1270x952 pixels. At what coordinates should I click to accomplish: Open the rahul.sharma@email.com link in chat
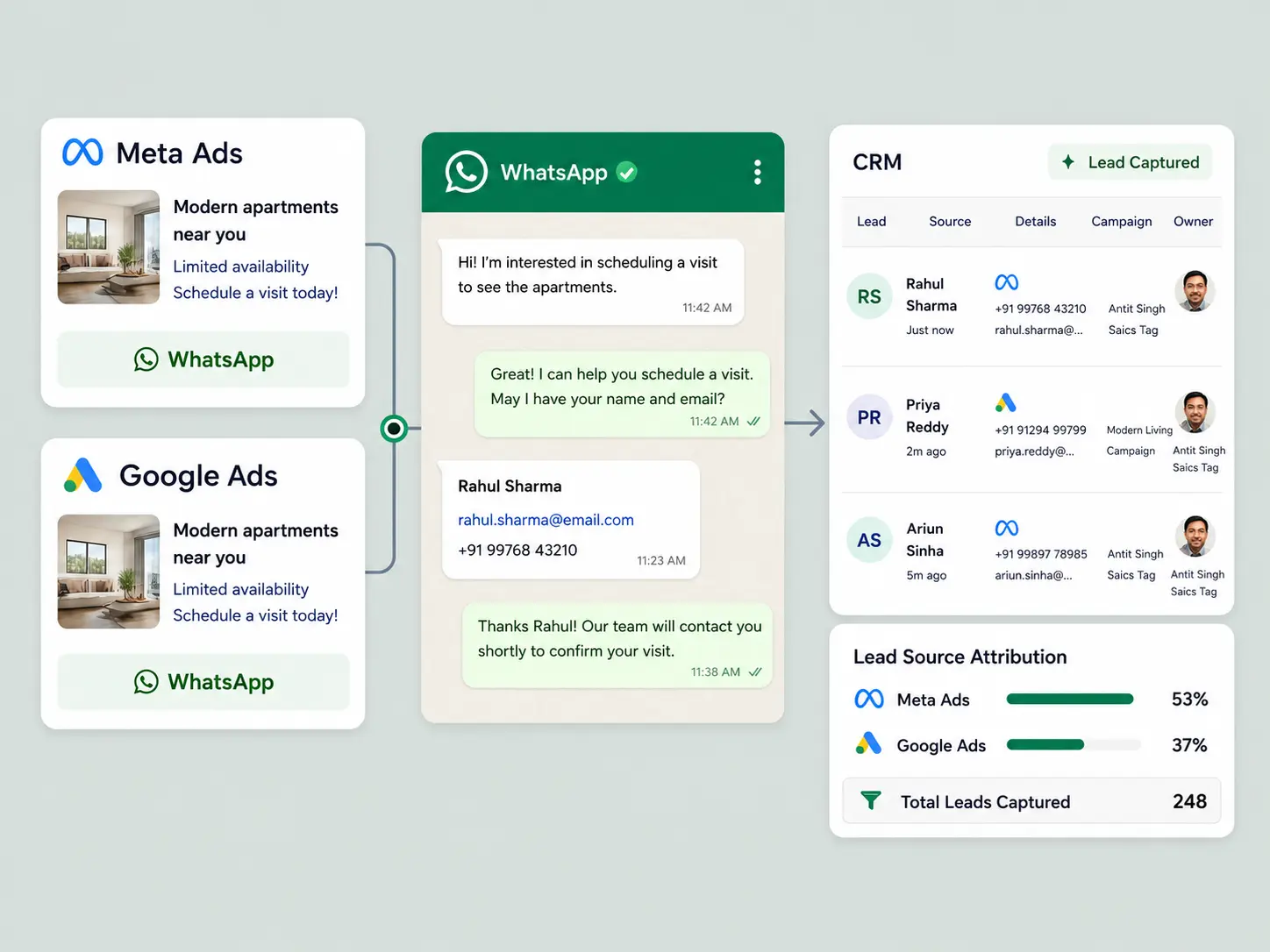tap(546, 520)
